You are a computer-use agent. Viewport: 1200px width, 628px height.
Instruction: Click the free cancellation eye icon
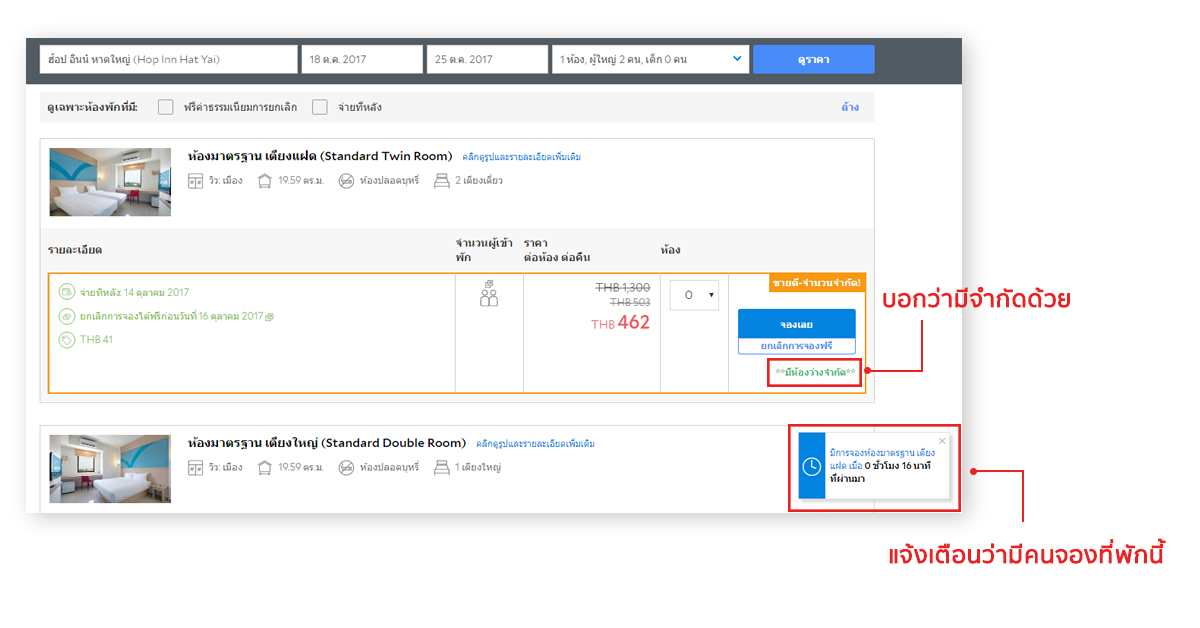pyautogui.click(x=66, y=316)
